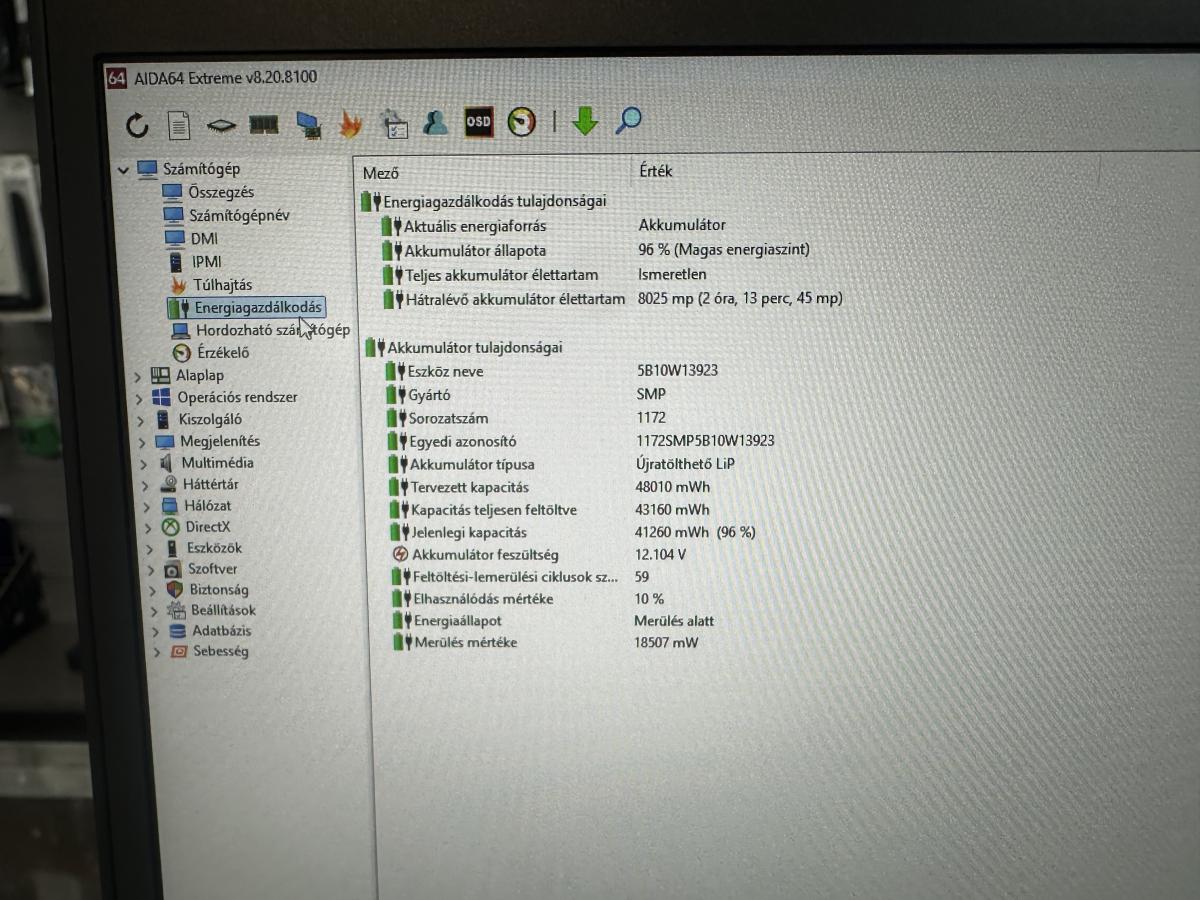Click the report document icon
The height and width of the screenshot is (900, 1200).
coord(179,122)
